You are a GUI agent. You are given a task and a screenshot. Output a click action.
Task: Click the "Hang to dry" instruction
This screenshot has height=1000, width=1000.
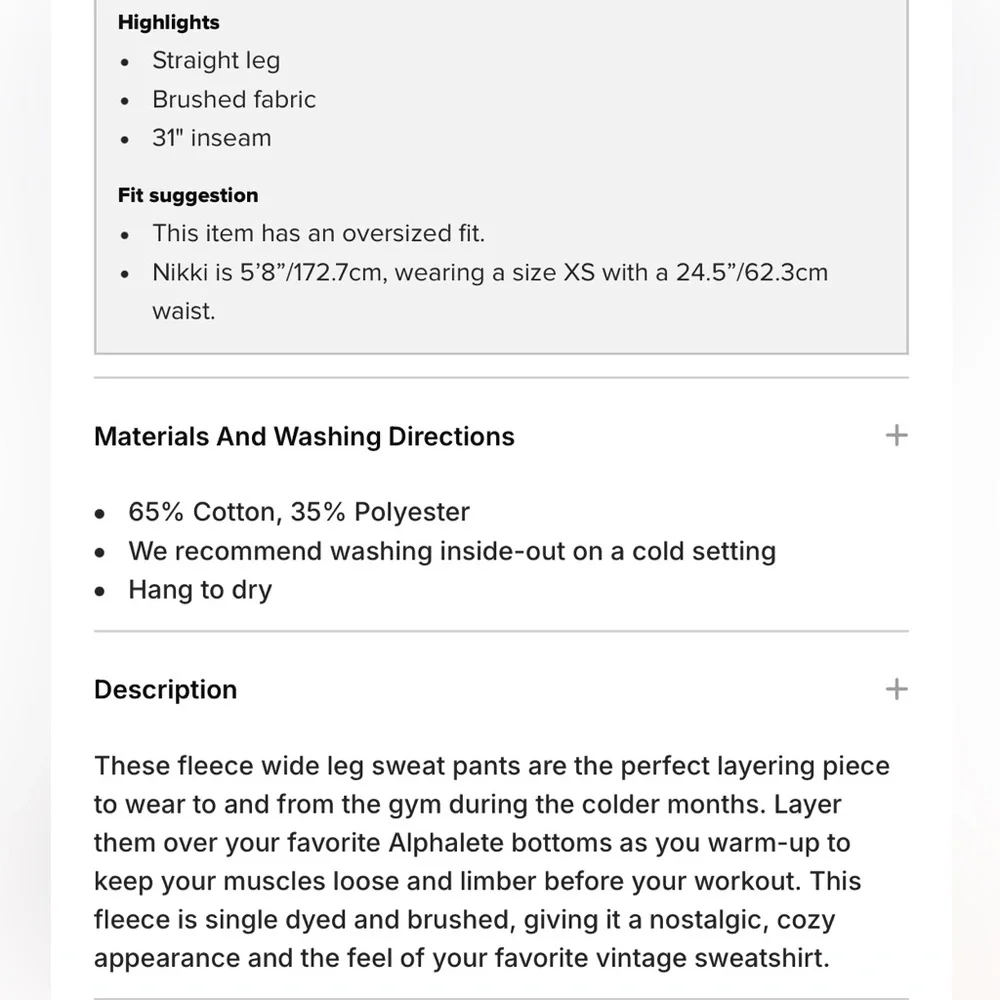tap(200, 590)
